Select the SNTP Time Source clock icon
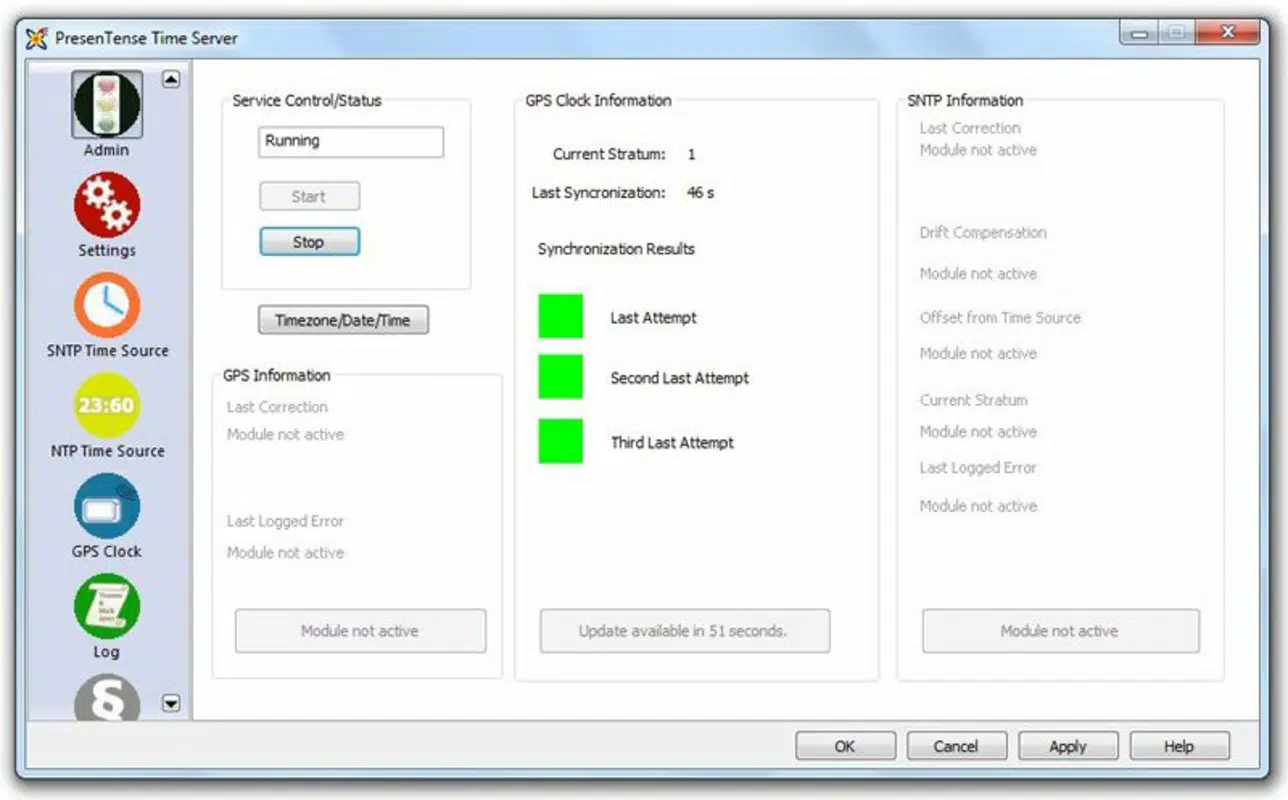This screenshot has height=800, width=1288. (x=107, y=305)
